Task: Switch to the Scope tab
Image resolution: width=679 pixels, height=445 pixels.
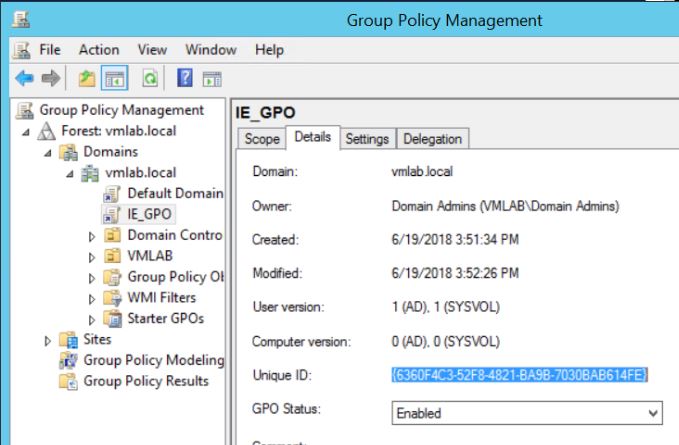Action: [261, 140]
